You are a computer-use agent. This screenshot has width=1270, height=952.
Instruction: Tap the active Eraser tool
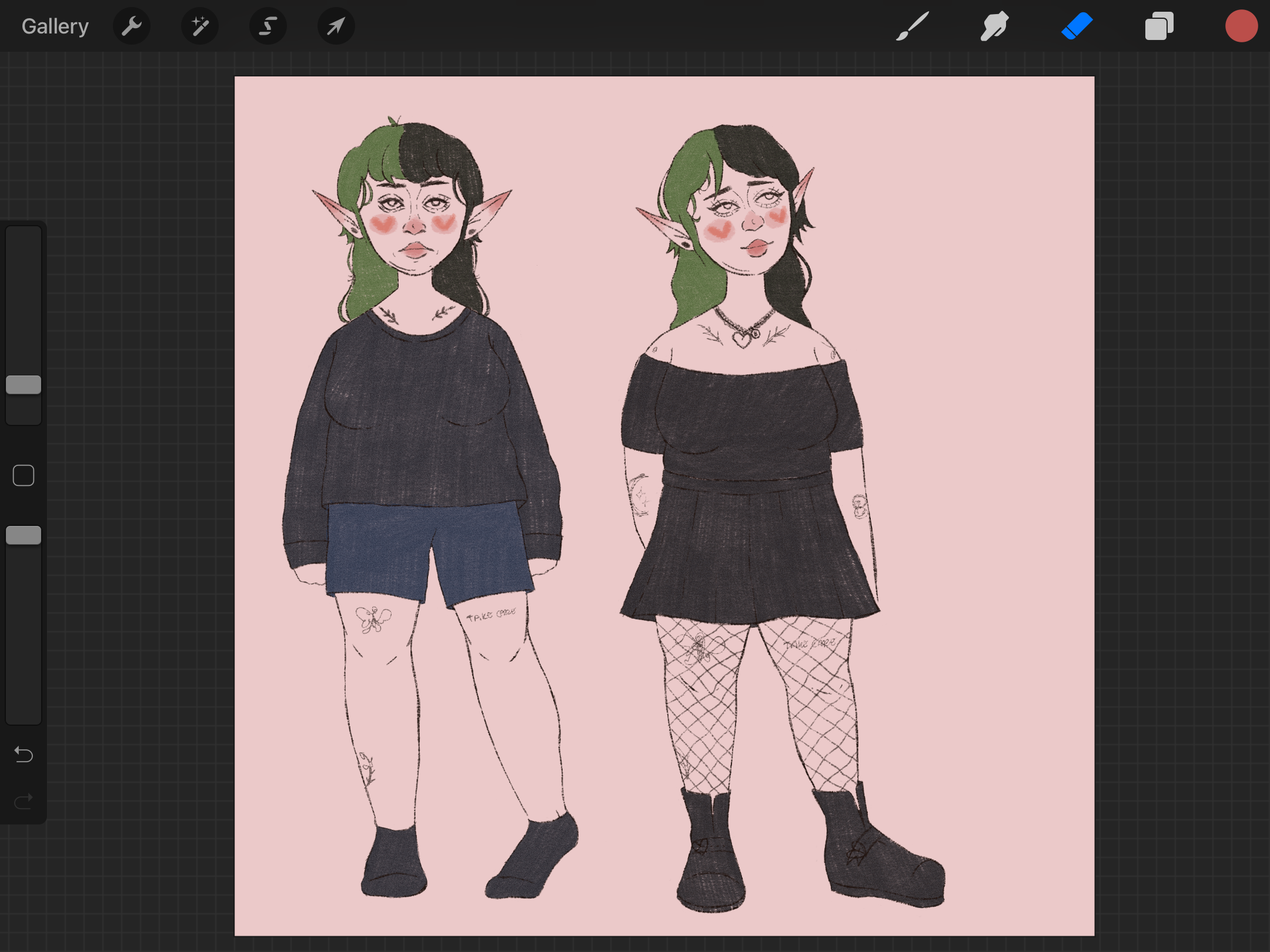1077,26
